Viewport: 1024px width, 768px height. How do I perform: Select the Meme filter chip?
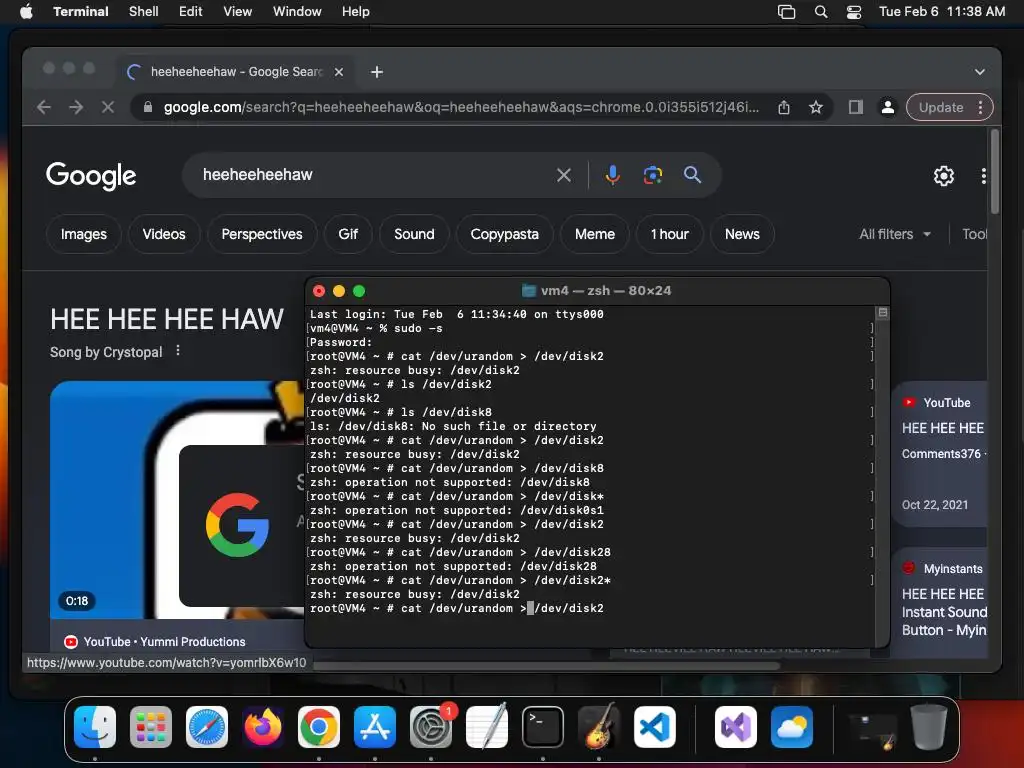click(595, 234)
